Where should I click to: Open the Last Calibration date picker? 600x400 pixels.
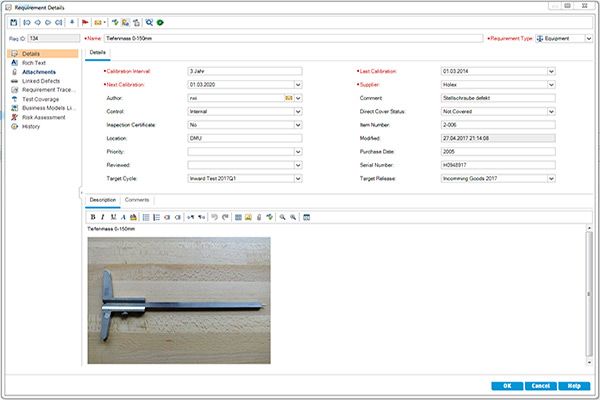coord(550,71)
